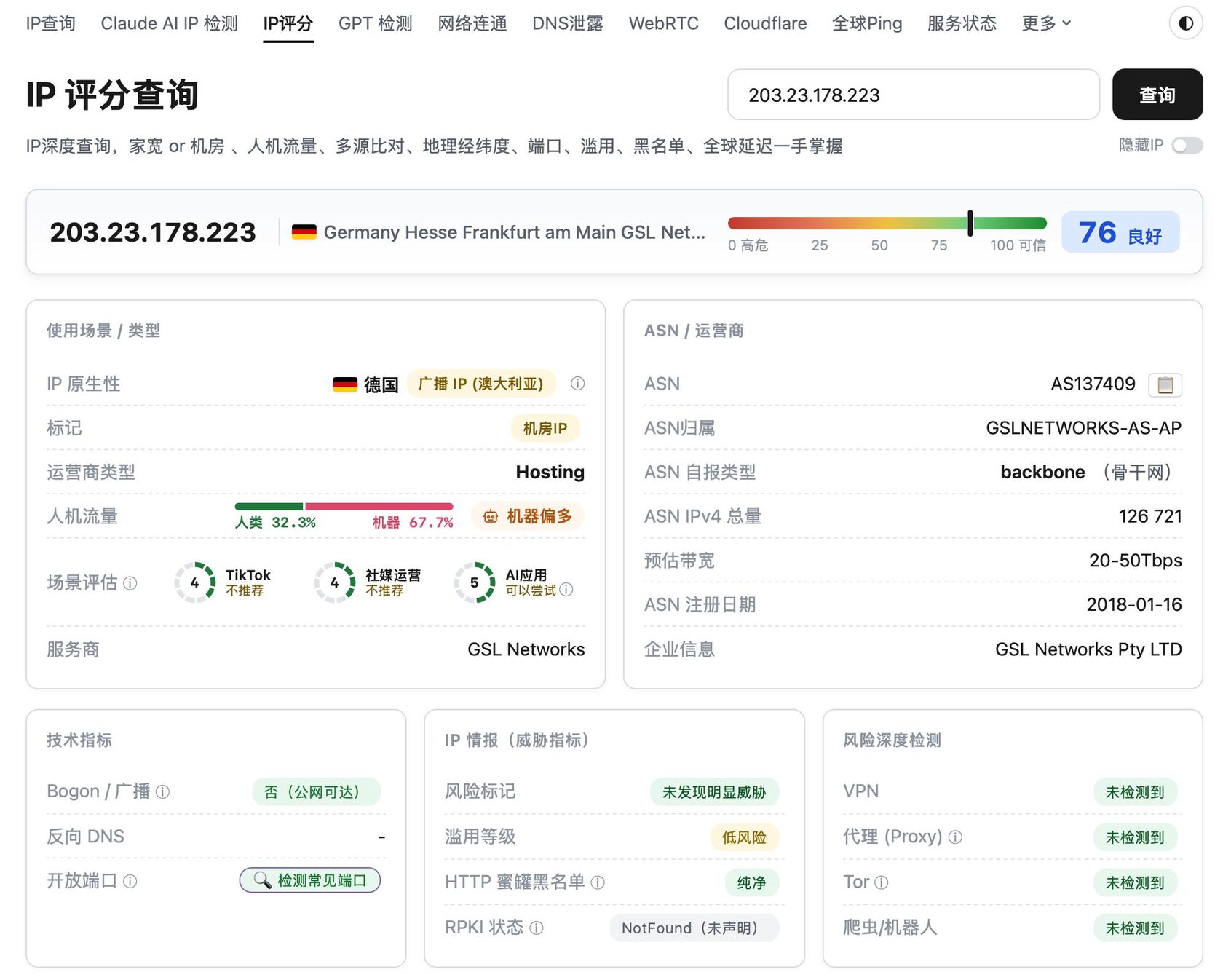Click the 查询 search button
Image resolution: width=1223 pixels, height=980 pixels.
(x=1157, y=95)
